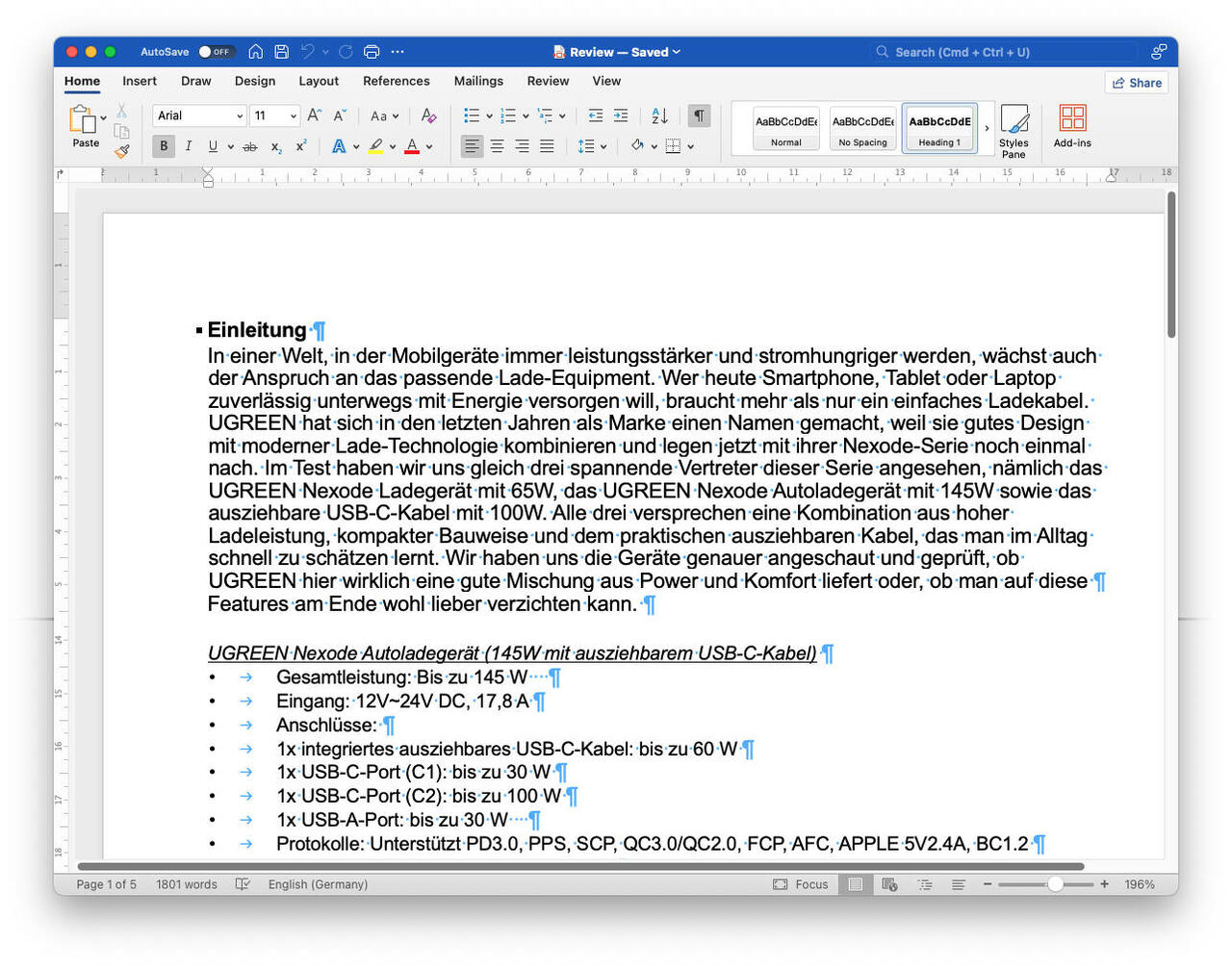Screen dimensions: 1232x970
Task: Increase font size with large A
Action: click(315, 115)
